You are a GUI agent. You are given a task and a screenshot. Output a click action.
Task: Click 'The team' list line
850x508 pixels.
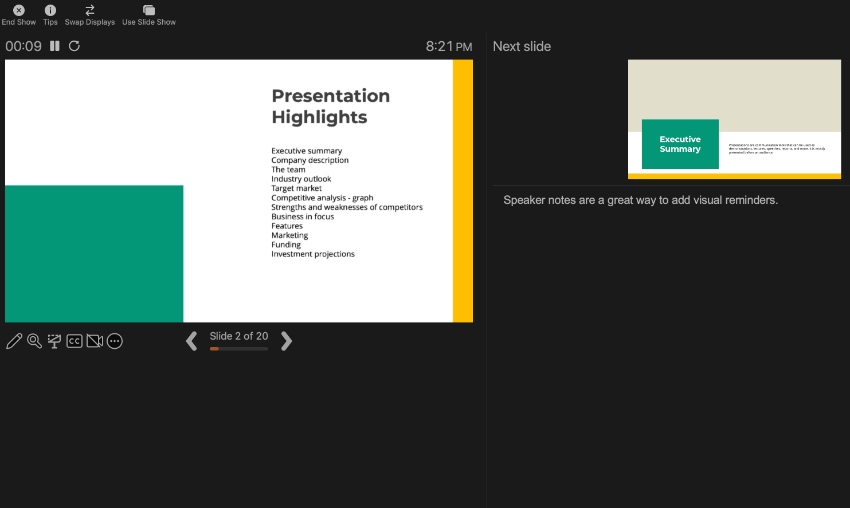[x=288, y=169]
